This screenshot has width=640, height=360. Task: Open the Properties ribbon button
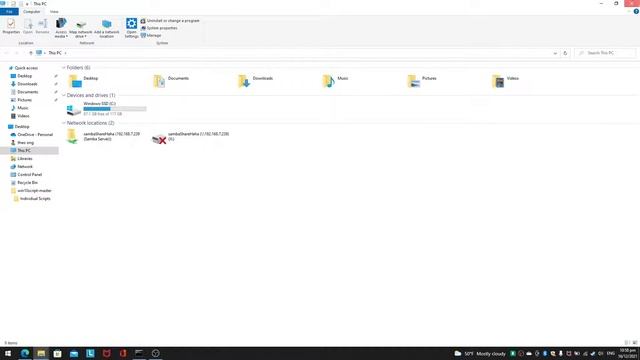[11, 26]
